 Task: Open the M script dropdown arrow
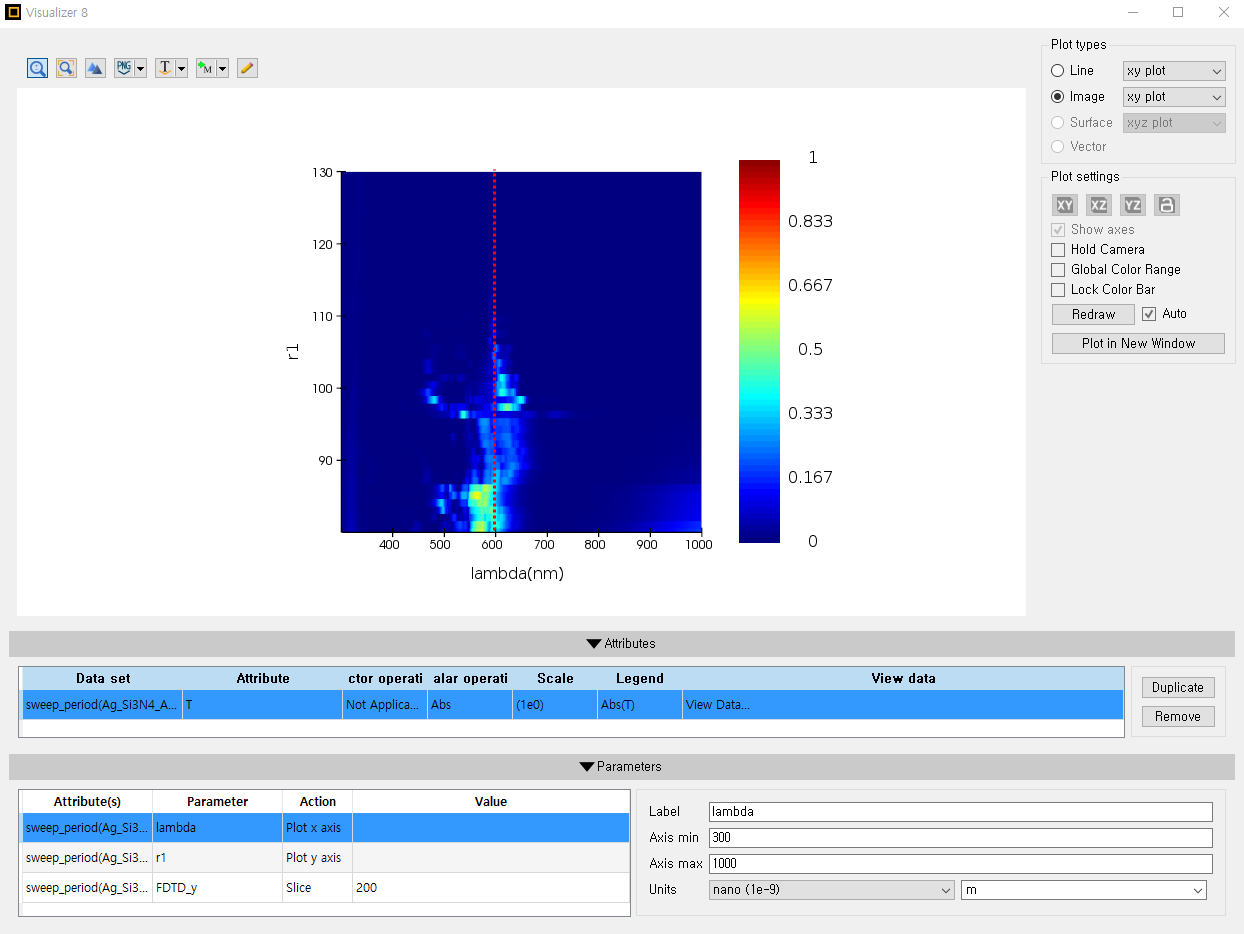[223, 69]
